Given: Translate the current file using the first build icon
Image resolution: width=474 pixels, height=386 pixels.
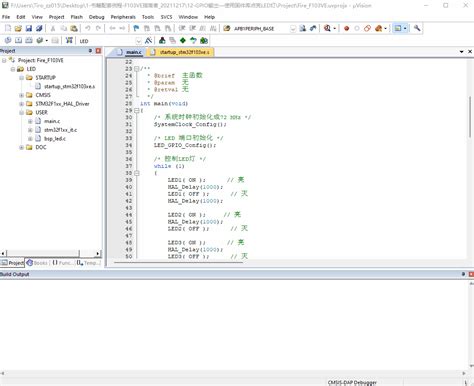Looking at the screenshot, I should tap(8, 40).
